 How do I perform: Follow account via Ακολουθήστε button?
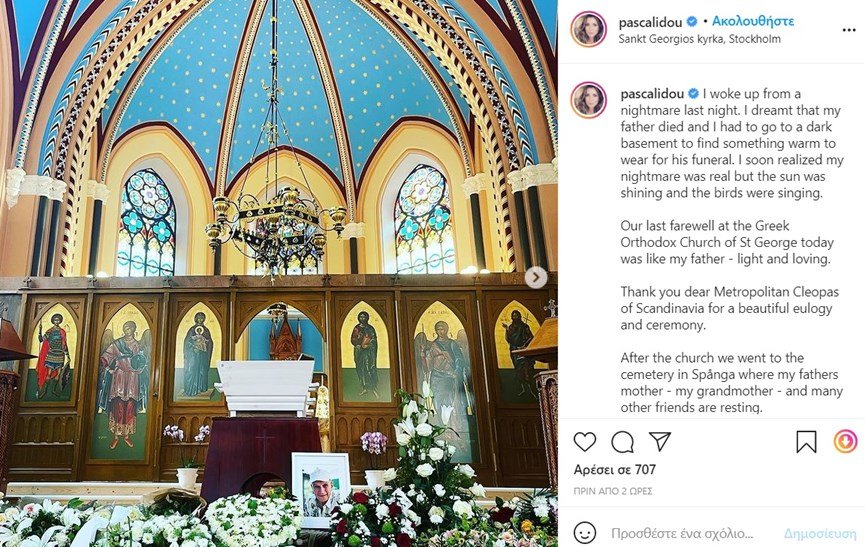[752, 22]
